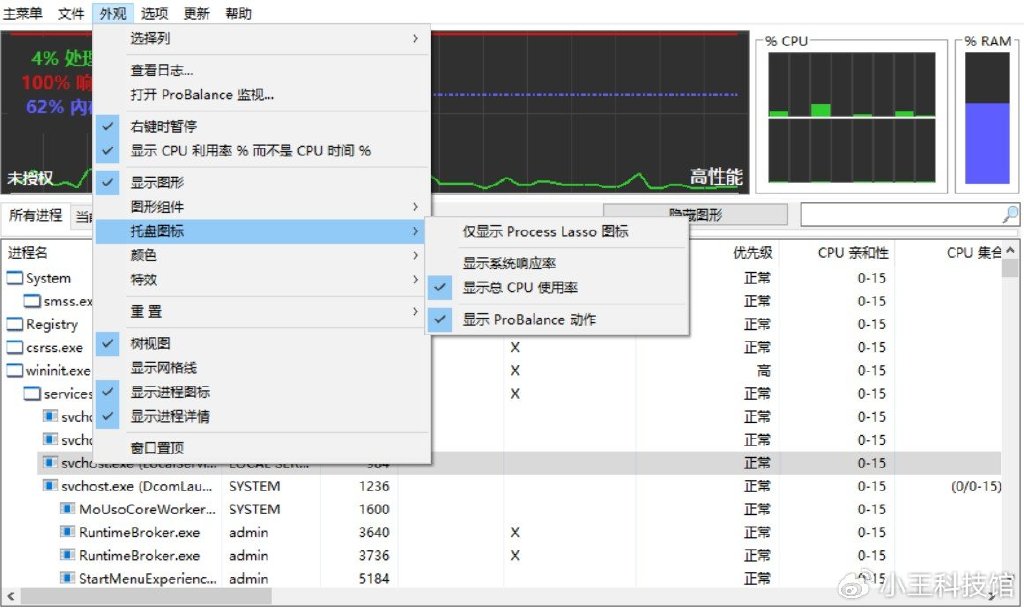This screenshot has height=609, width=1024.
Task: Toggle 右键时暂停 option
Action: 262,126
